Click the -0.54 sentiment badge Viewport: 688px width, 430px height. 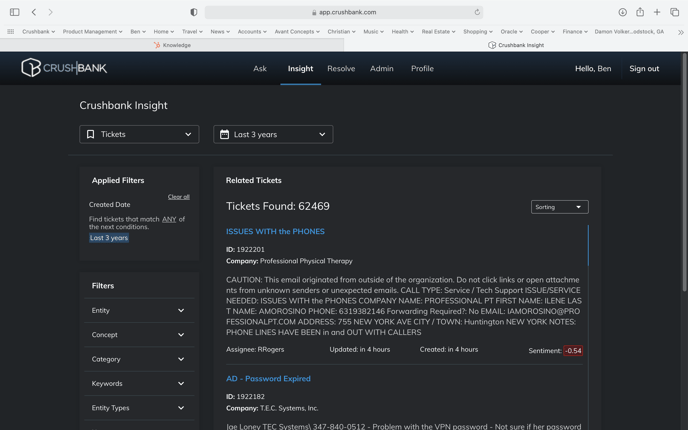click(x=573, y=351)
